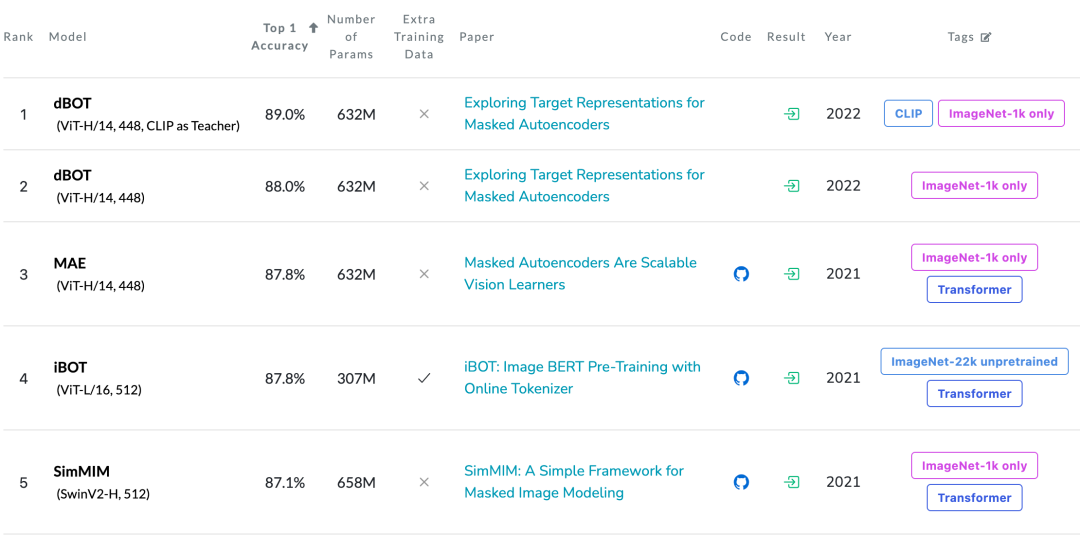The width and height of the screenshot is (1080, 535).
Task: Open result link icon for rank 2 dBOT
Action: point(792,186)
